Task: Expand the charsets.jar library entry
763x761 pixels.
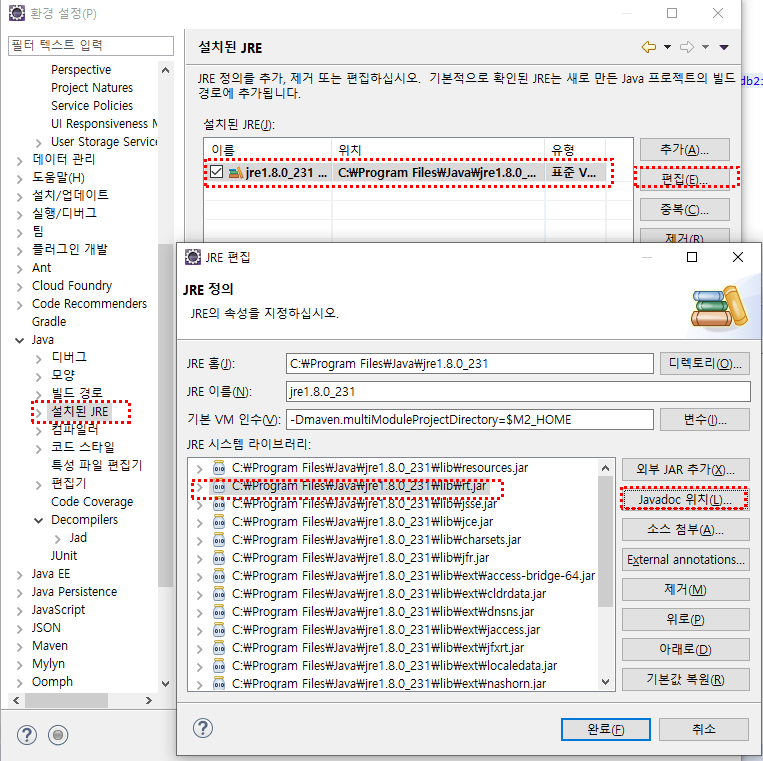Action: coord(200,541)
